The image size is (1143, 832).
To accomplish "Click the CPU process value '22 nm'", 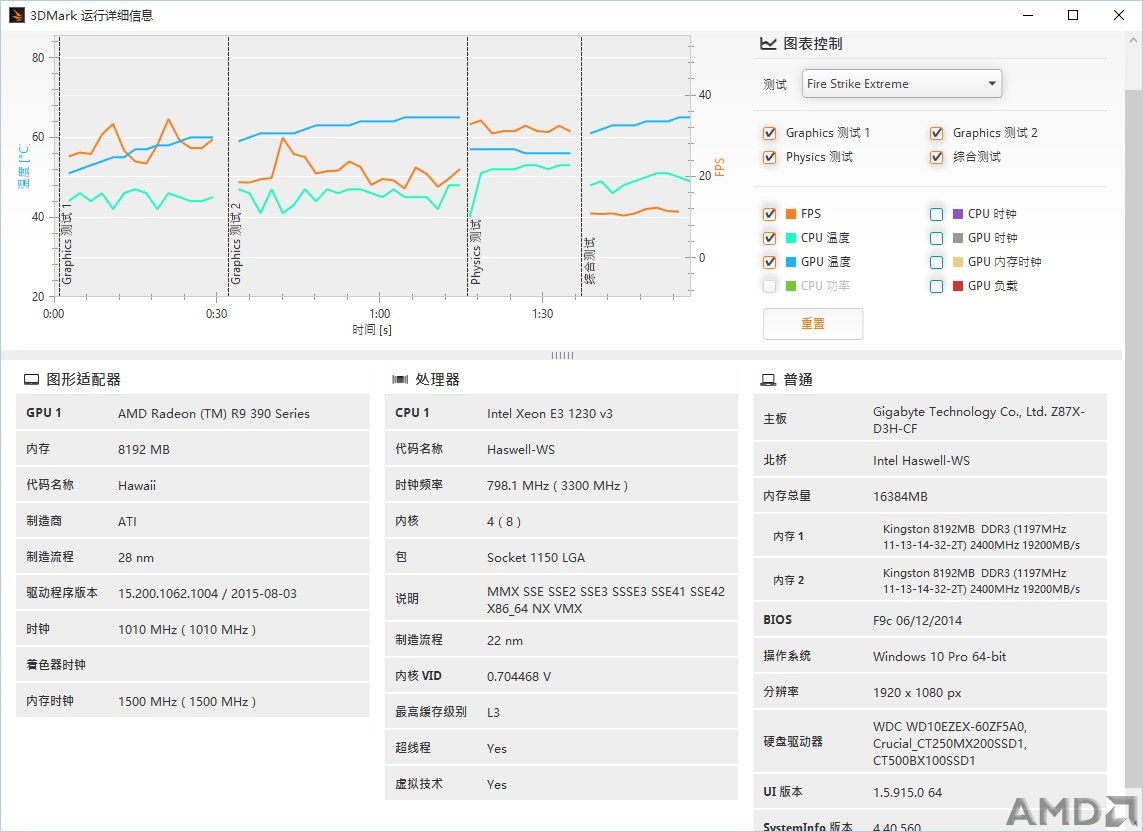I will coord(504,641).
